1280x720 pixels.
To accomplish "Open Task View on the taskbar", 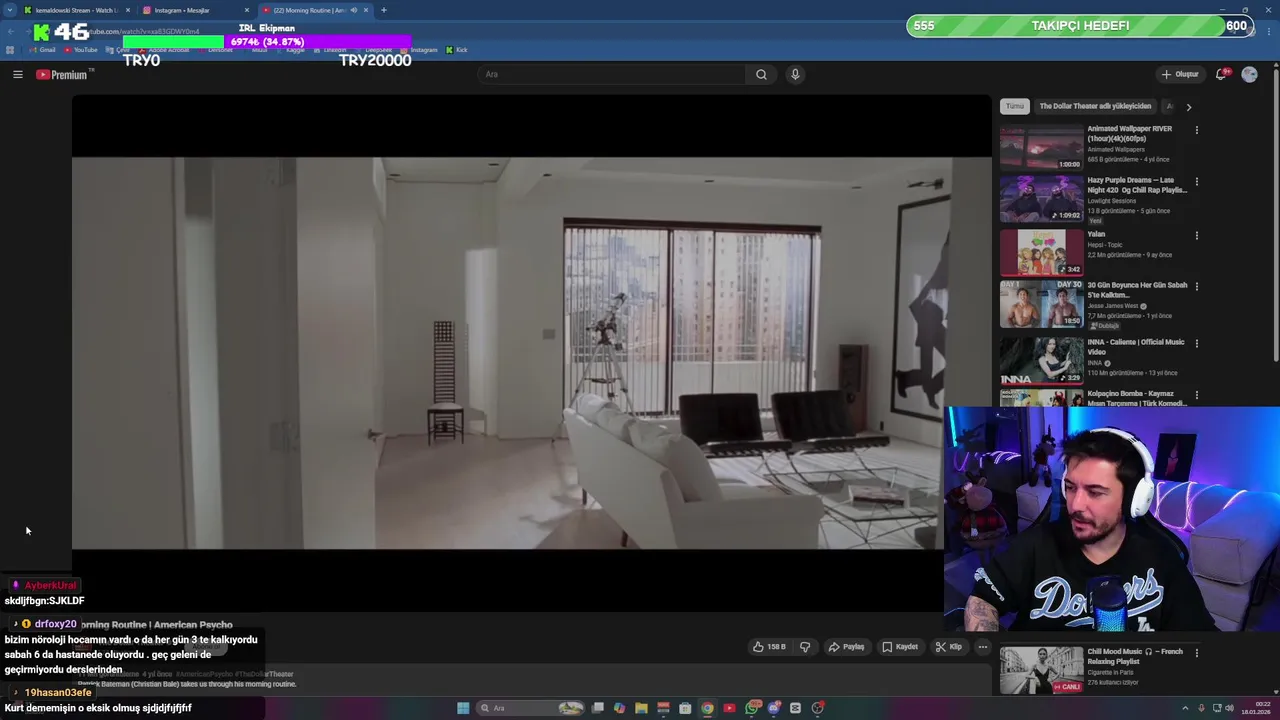I will pos(597,708).
